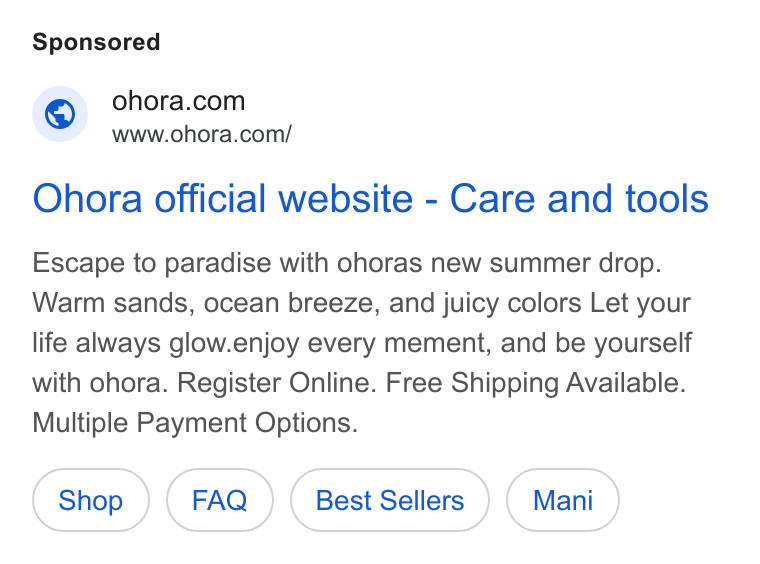The image size is (760, 564).
Task: Click the 'Escape to paradise' description line
Action: pyautogui.click(x=347, y=263)
